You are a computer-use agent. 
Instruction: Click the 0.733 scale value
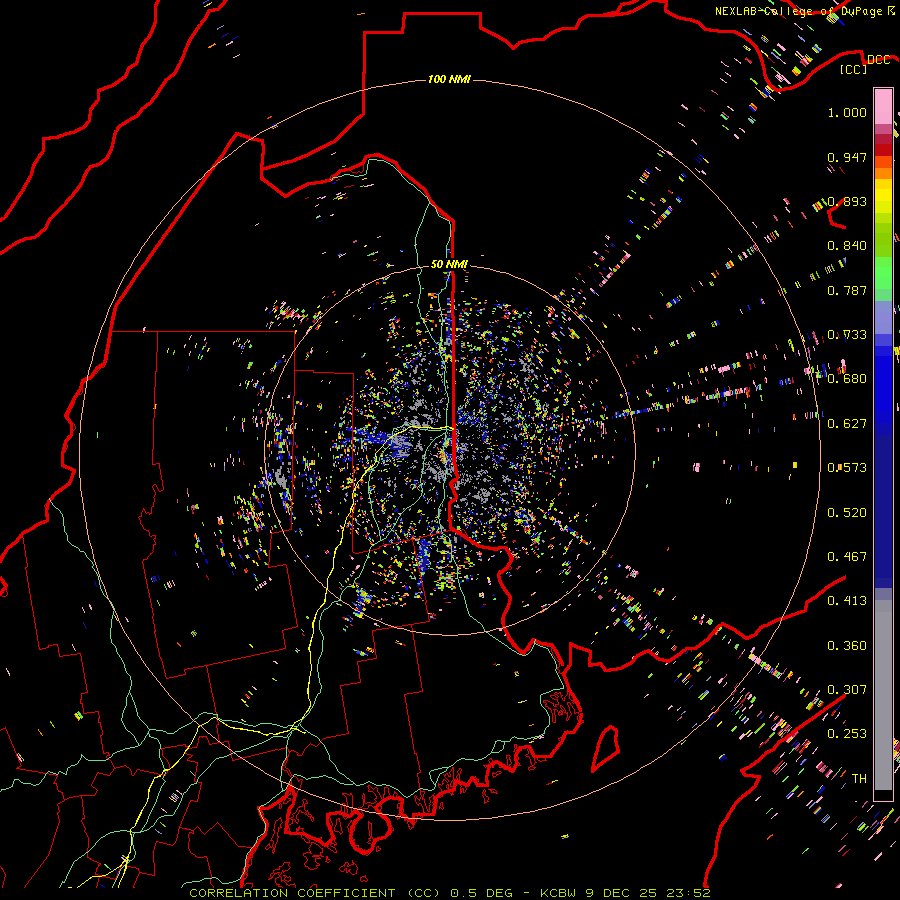(847, 335)
